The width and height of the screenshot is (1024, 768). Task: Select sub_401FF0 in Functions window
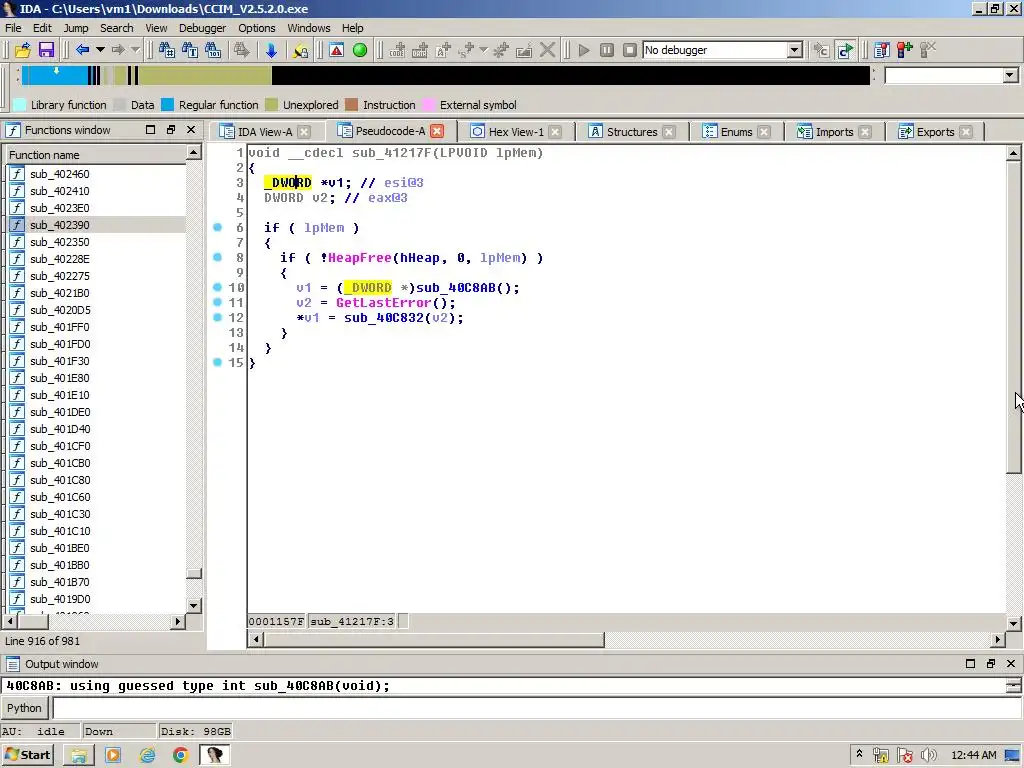59,327
